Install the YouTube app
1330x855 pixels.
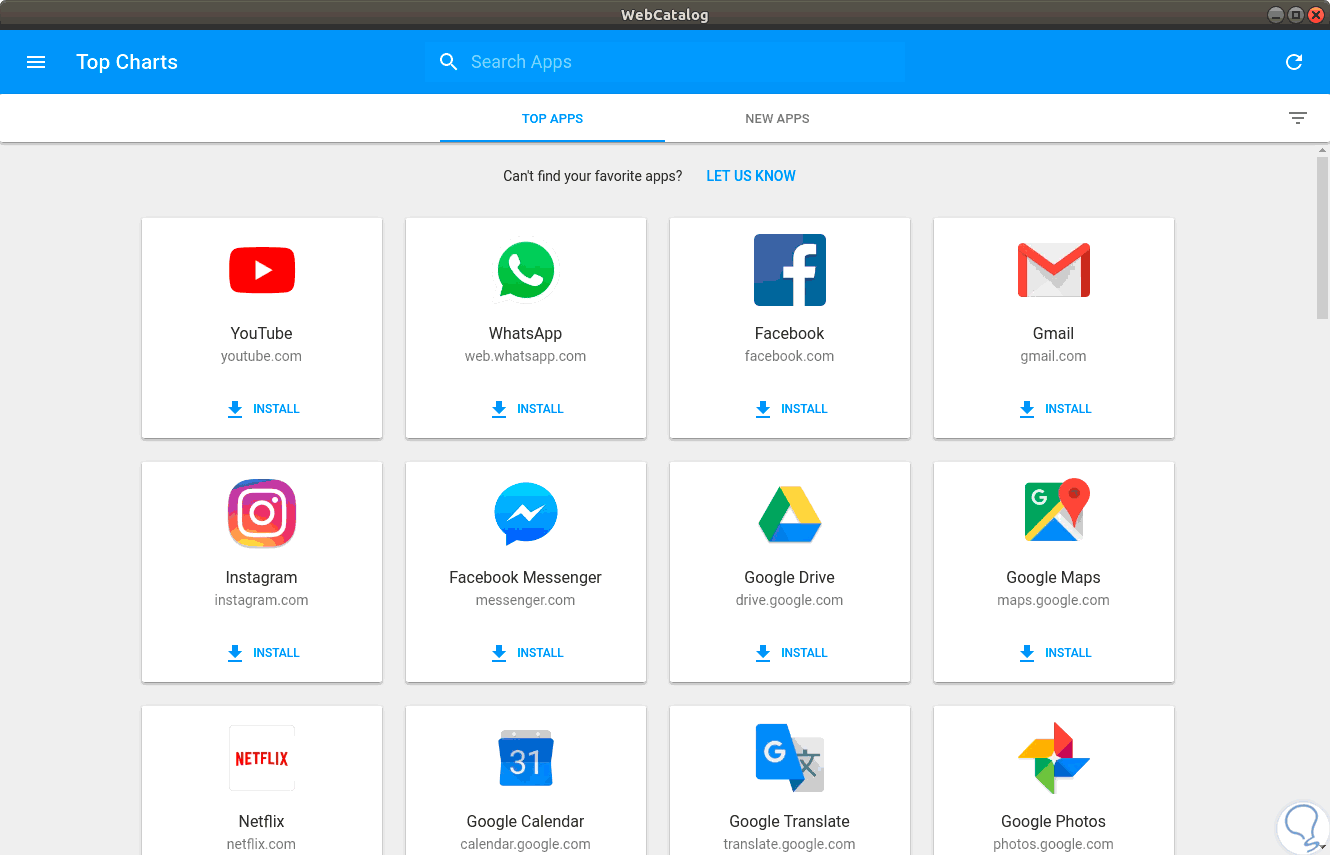pos(262,409)
